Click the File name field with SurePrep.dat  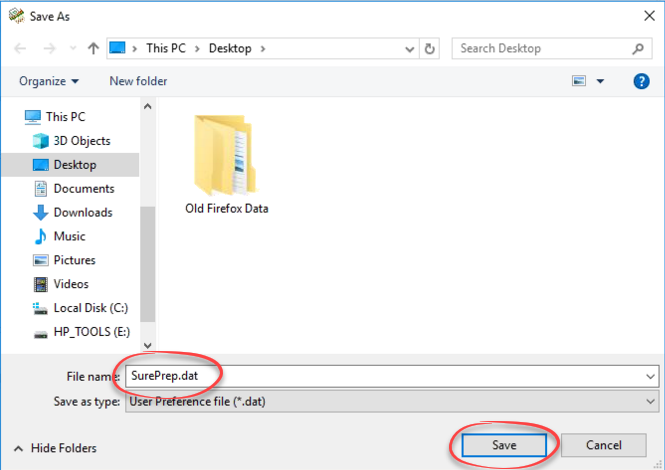391,376
